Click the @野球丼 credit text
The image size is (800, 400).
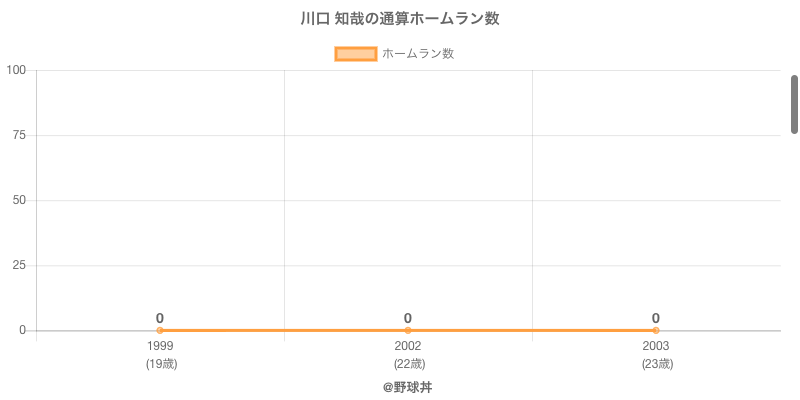point(407,387)
